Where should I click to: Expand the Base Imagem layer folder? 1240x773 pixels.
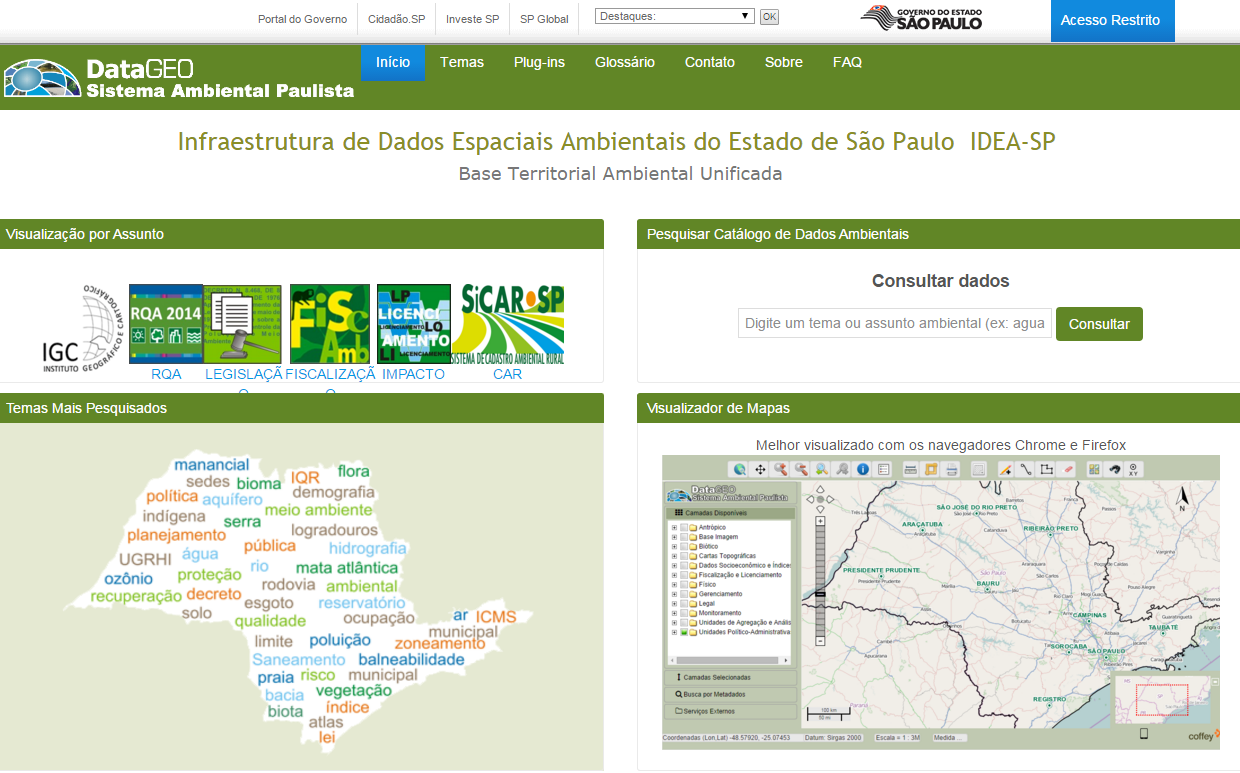pyautogui.click(x=674, y=537)
